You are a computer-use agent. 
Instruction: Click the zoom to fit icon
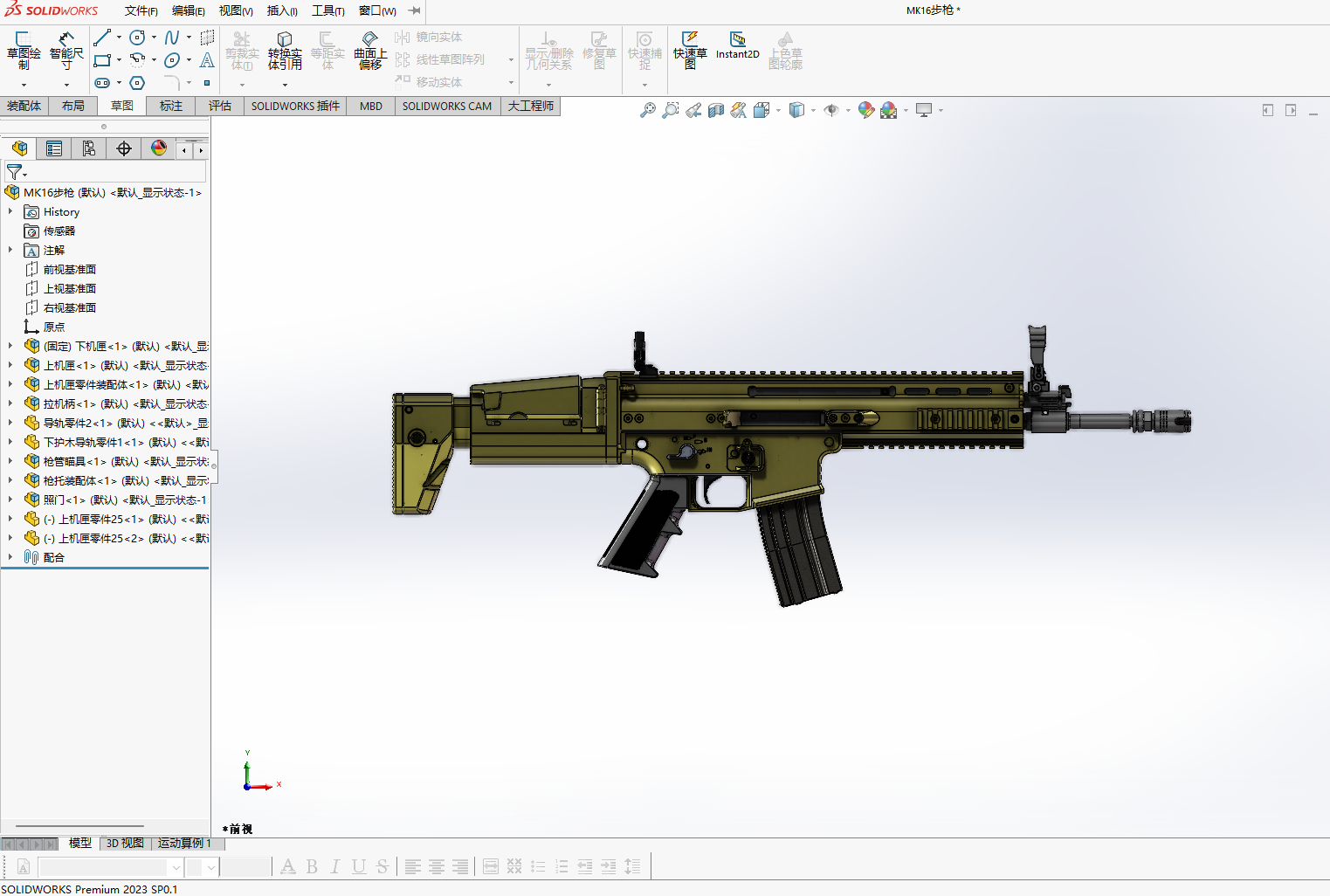coord(648,110)
